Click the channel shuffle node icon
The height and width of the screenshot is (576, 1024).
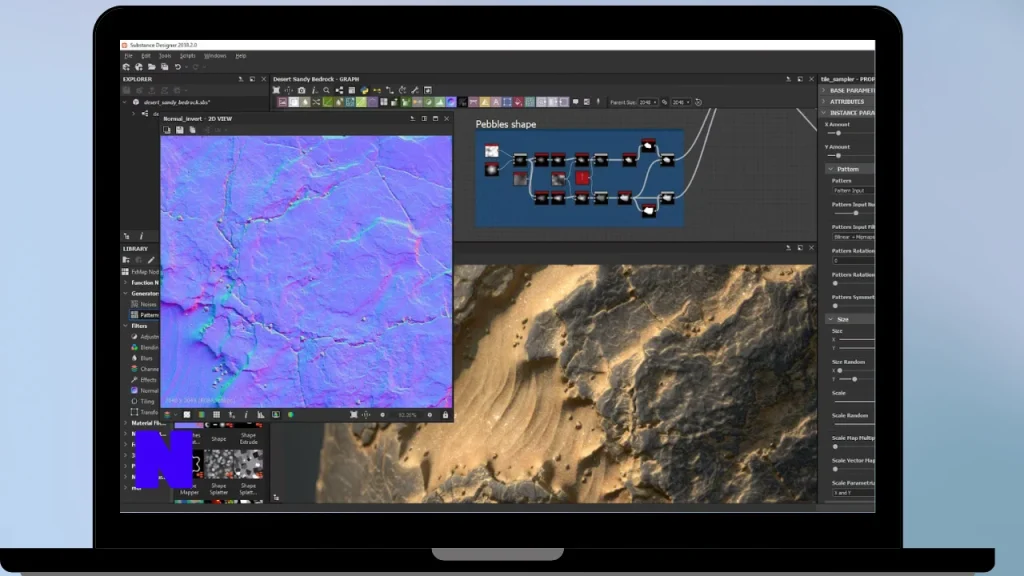pos(316,103)
